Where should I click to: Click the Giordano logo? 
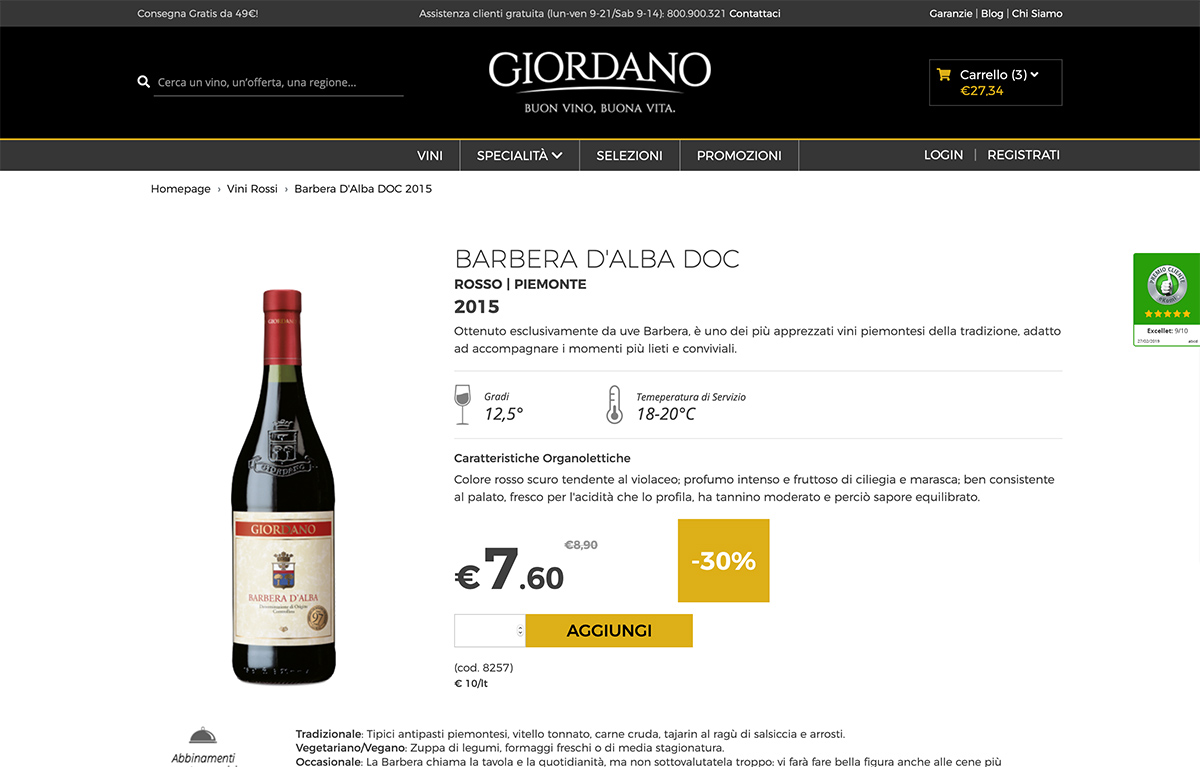click(600, 82)
